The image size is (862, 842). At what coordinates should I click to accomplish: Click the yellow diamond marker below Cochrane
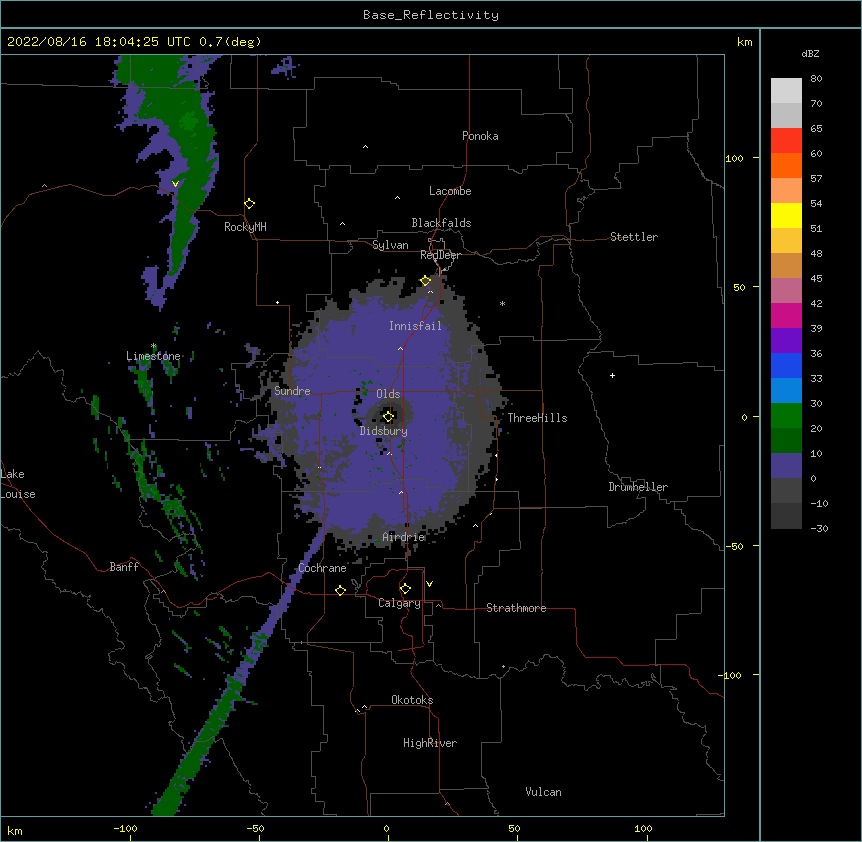pyautogui.click(x=340, y=590)
